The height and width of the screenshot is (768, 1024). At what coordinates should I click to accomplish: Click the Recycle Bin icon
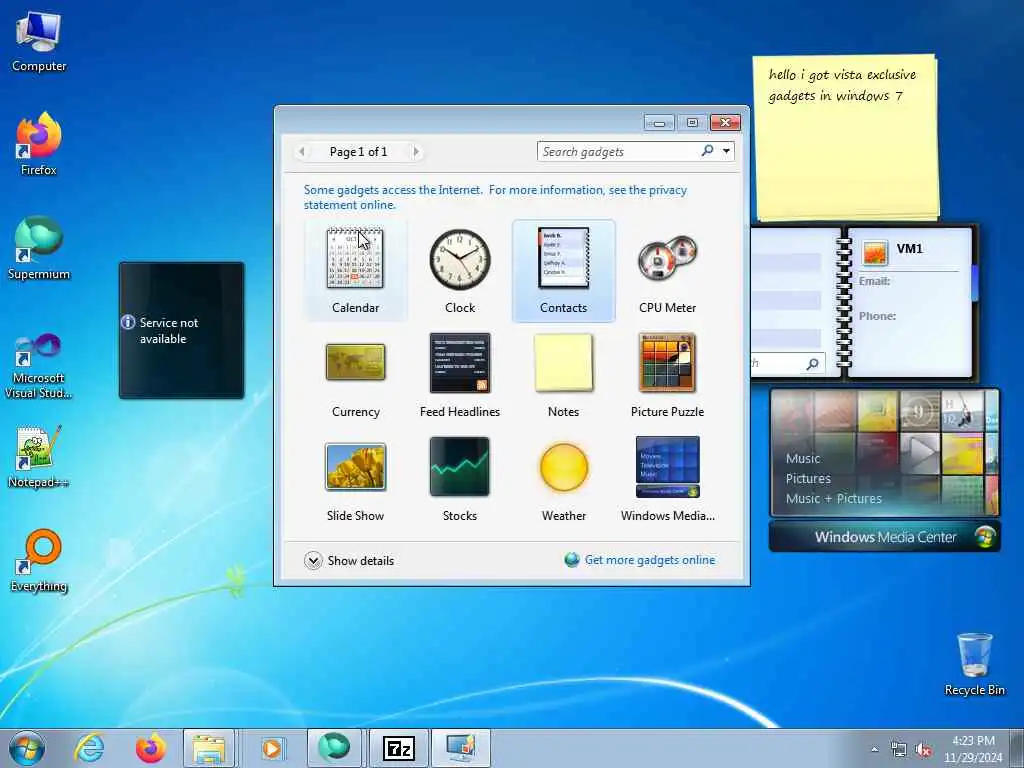974,664
